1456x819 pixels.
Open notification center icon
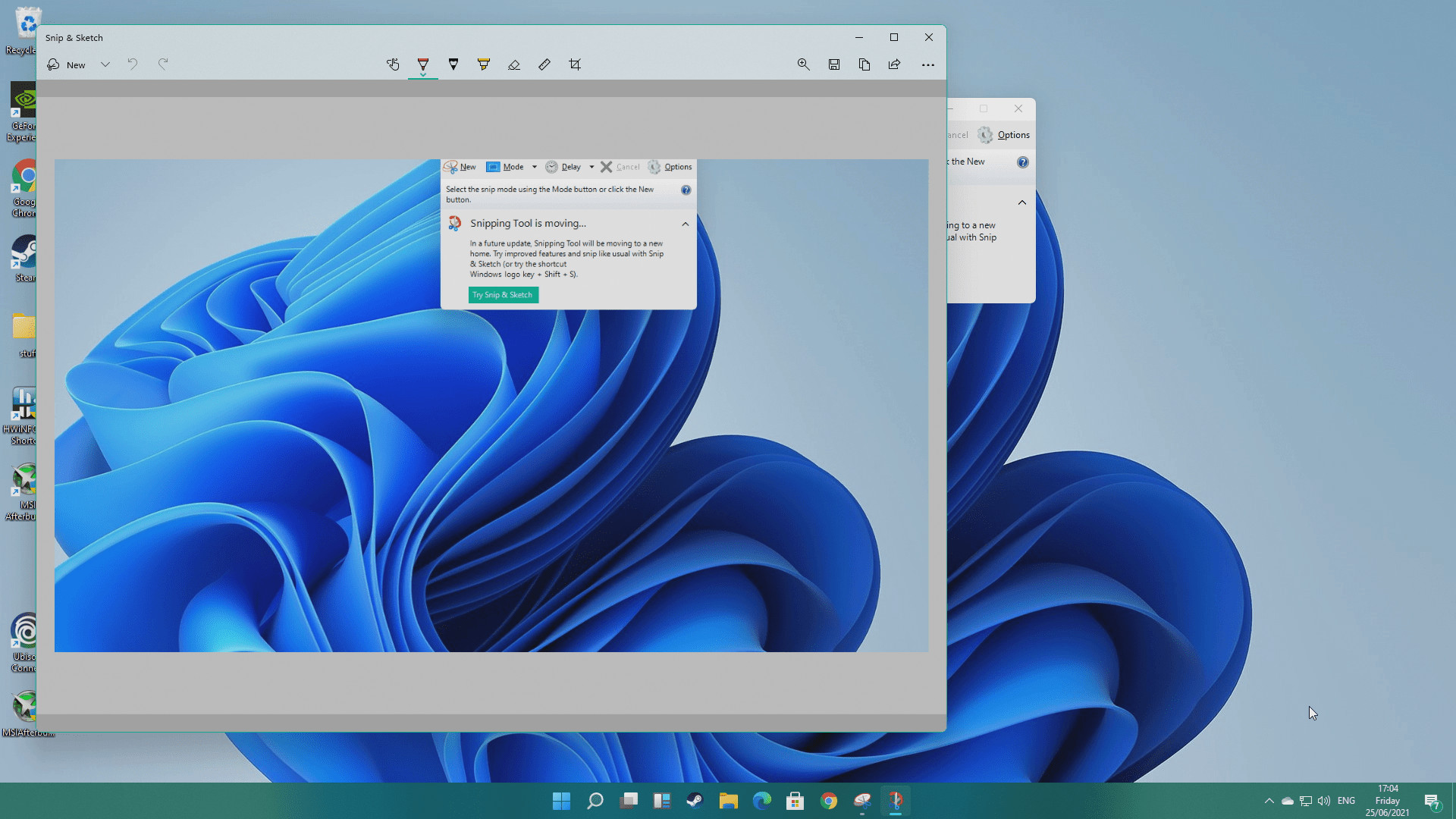pos(1432,801)
